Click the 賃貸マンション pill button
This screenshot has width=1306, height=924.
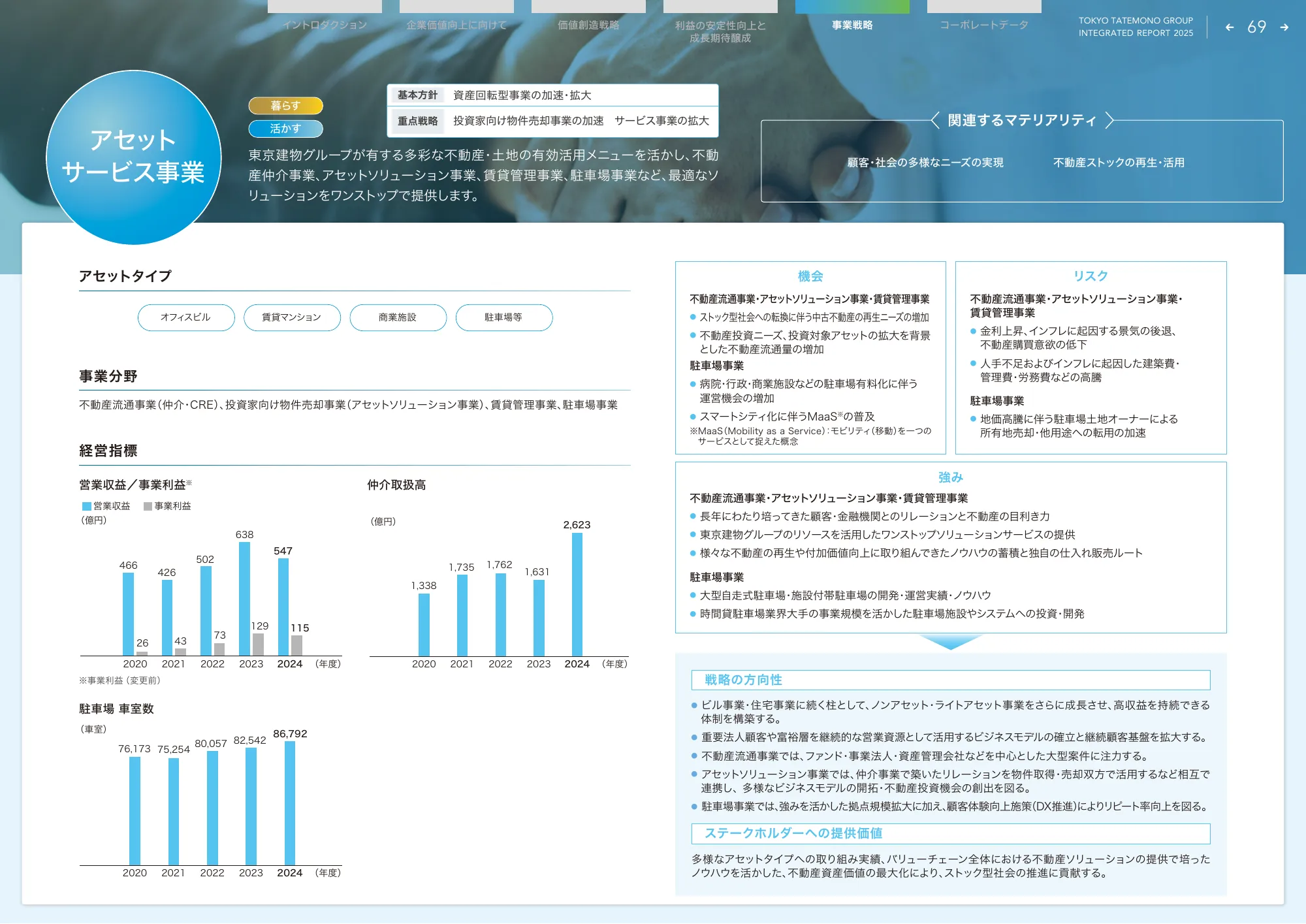click(292, 317)
